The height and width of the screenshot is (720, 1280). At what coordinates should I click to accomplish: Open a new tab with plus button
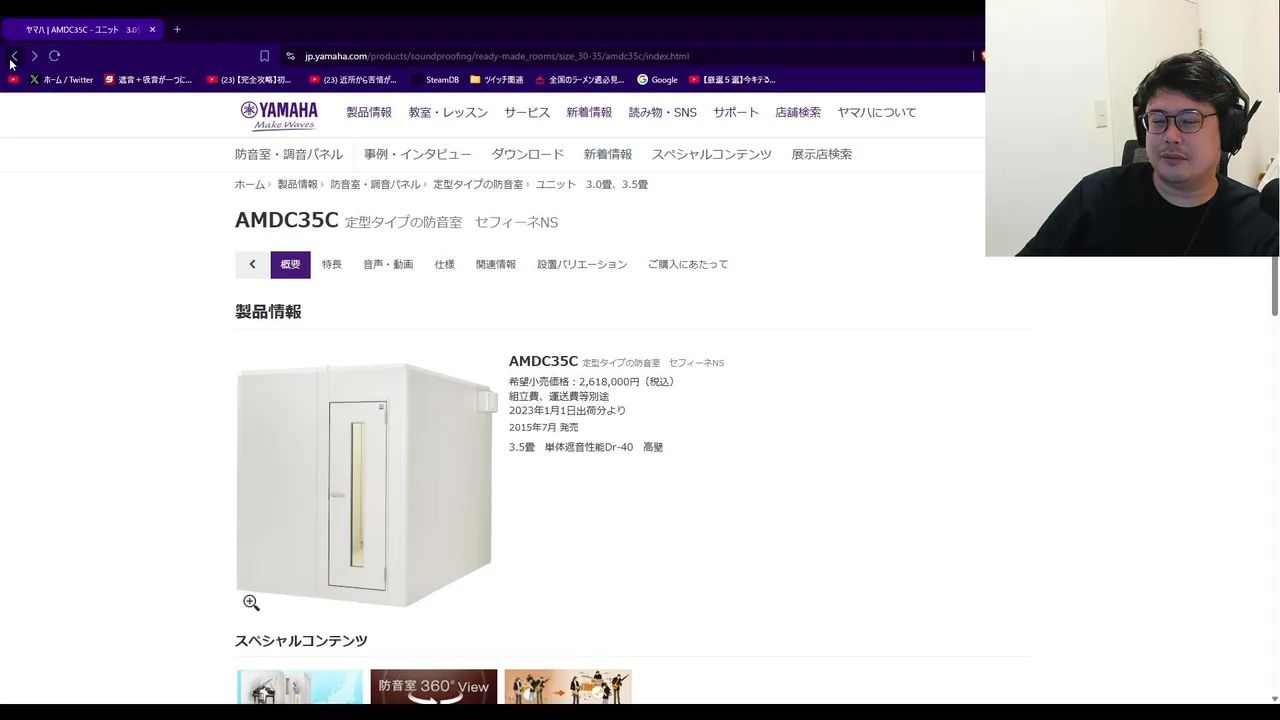pos(177,30)
